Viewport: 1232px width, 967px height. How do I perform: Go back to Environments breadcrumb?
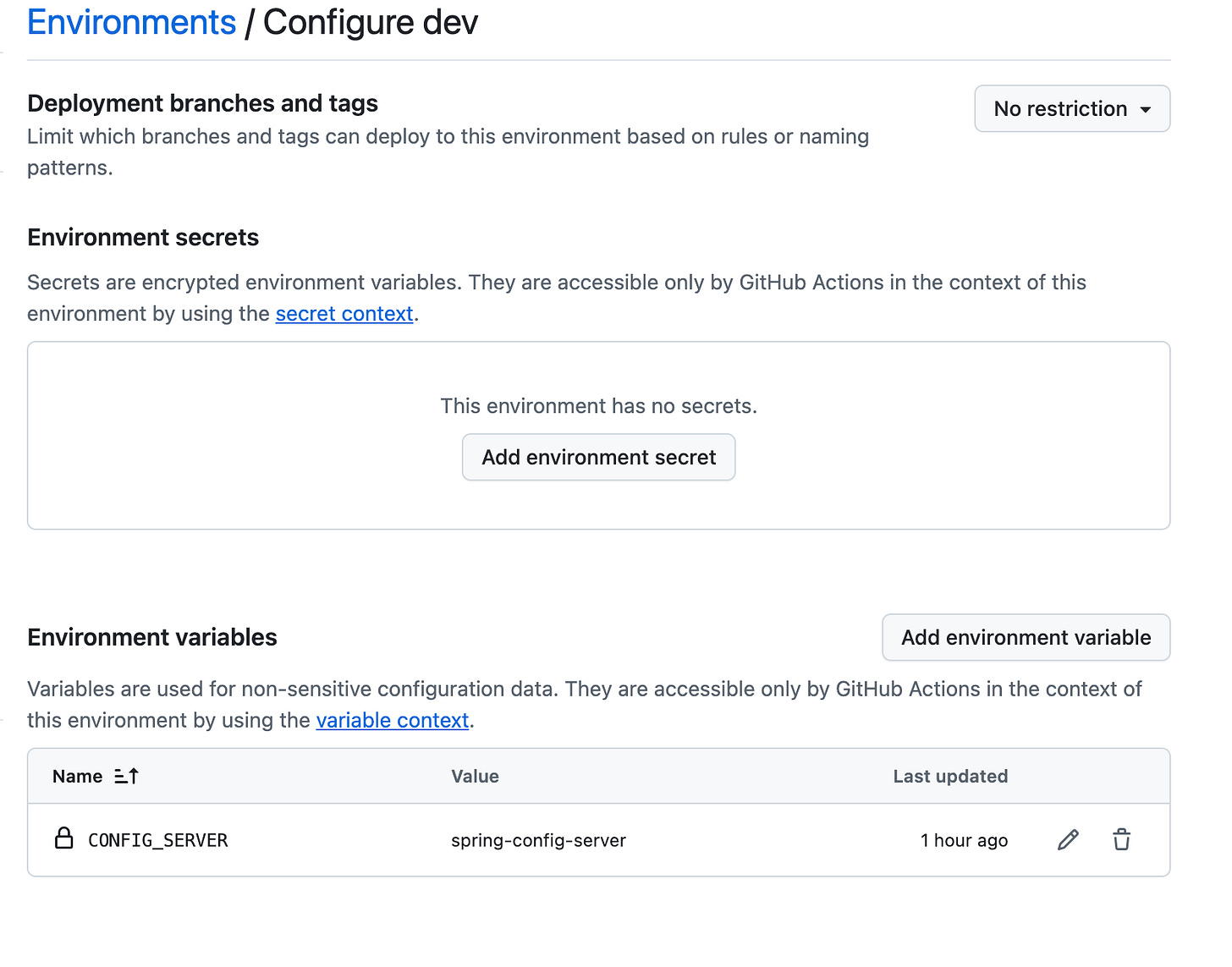click(131, 23)
